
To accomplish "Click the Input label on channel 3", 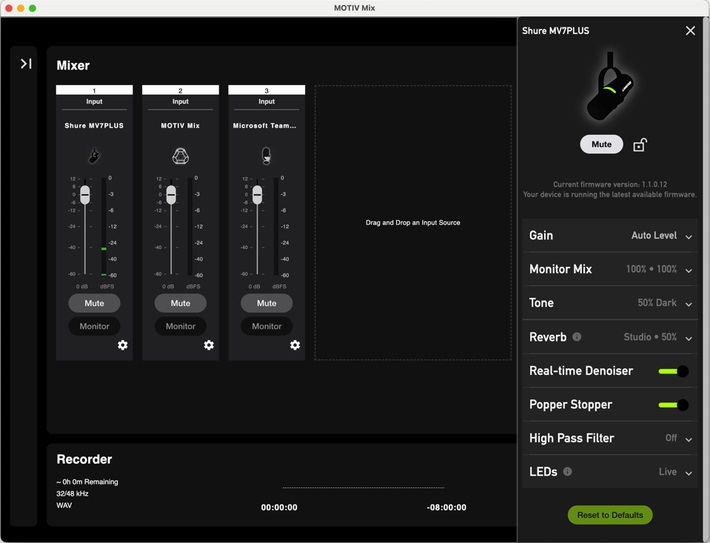I will point(266,101).
